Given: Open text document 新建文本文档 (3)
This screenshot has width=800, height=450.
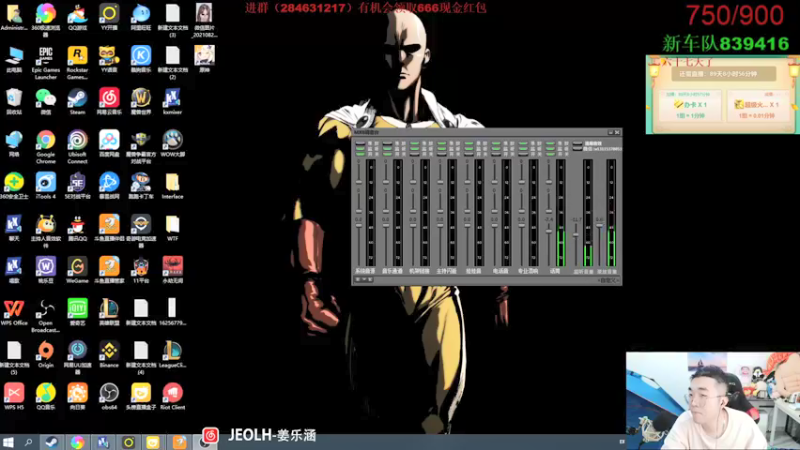Looking at the screenshot, I should click(x=172, y=20).
